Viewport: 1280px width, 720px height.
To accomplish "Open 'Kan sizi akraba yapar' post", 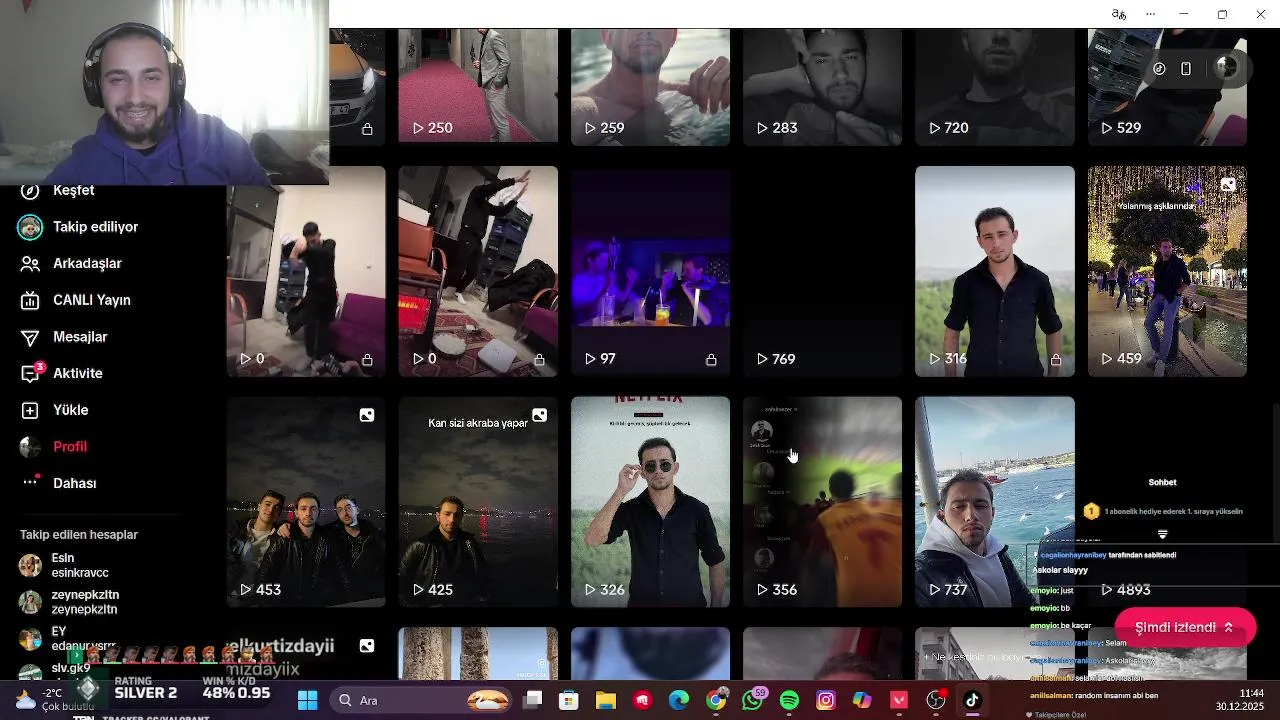I will tap(478, 502).
